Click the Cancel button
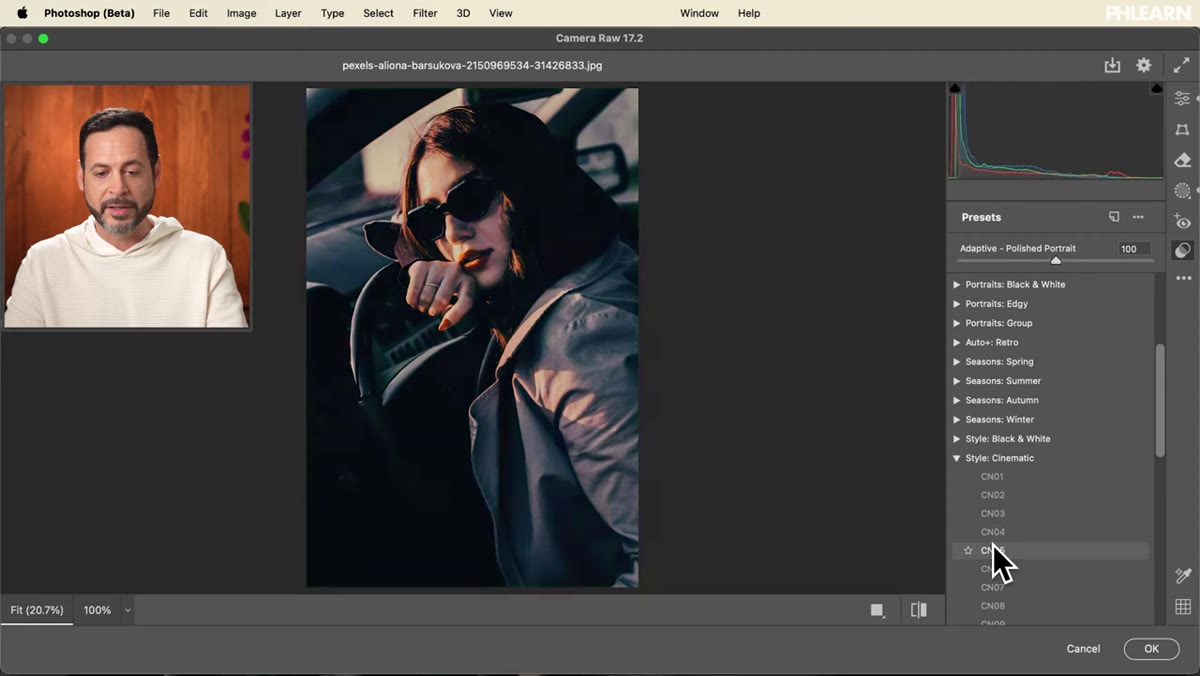The height and width of the screenshot is (676, 1200). (x=1083, y=649)
